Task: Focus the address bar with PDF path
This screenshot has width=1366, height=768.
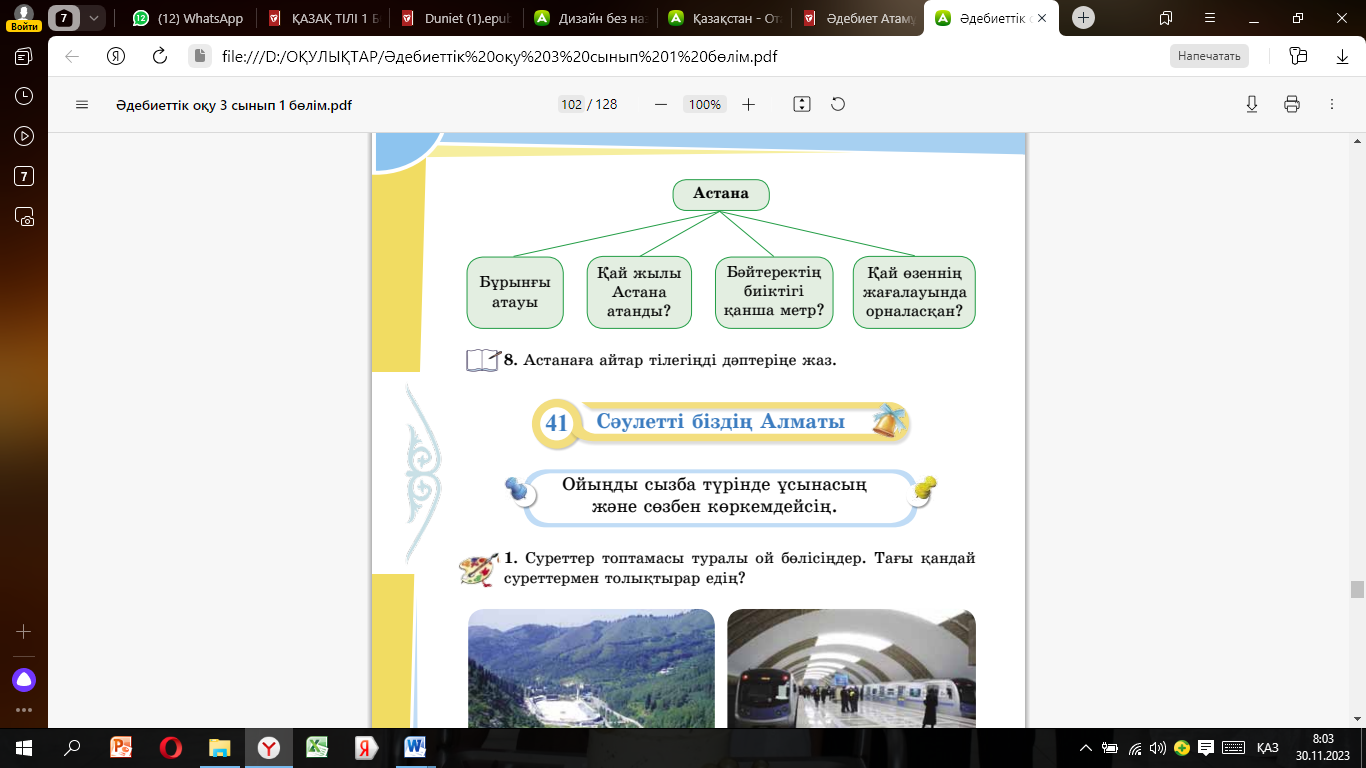Action: pos(499,56)
